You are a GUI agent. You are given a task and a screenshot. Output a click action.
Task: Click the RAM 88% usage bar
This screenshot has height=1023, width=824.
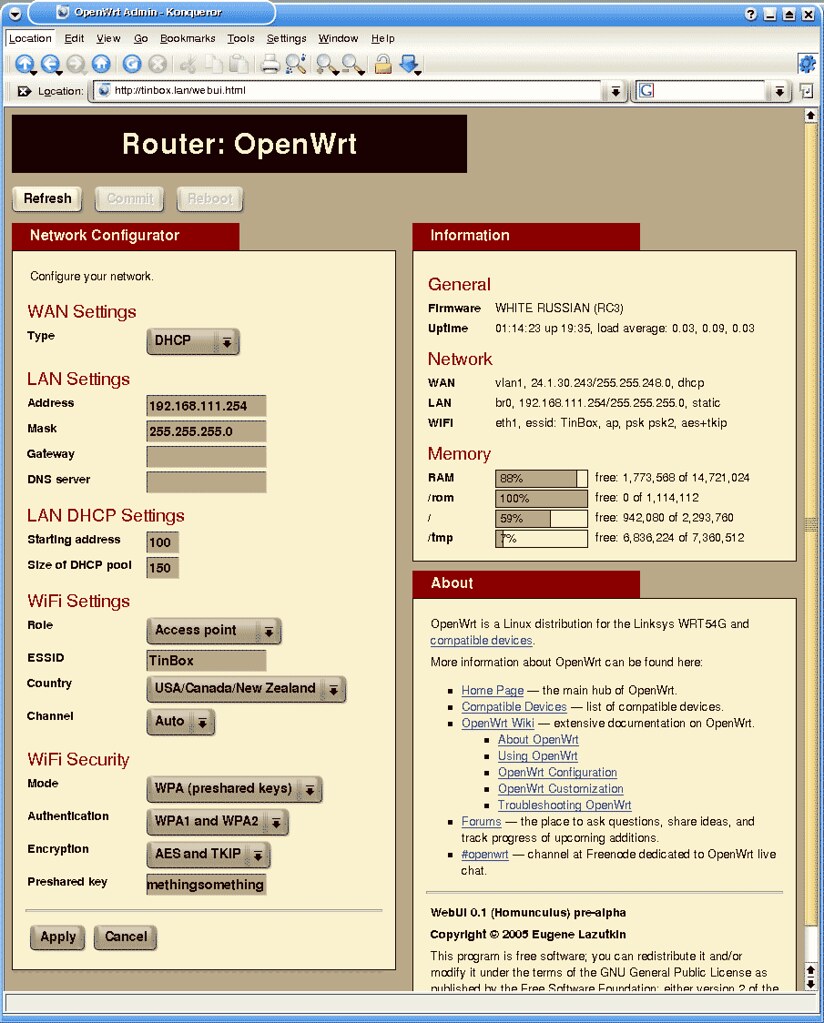tap(542, 478)
